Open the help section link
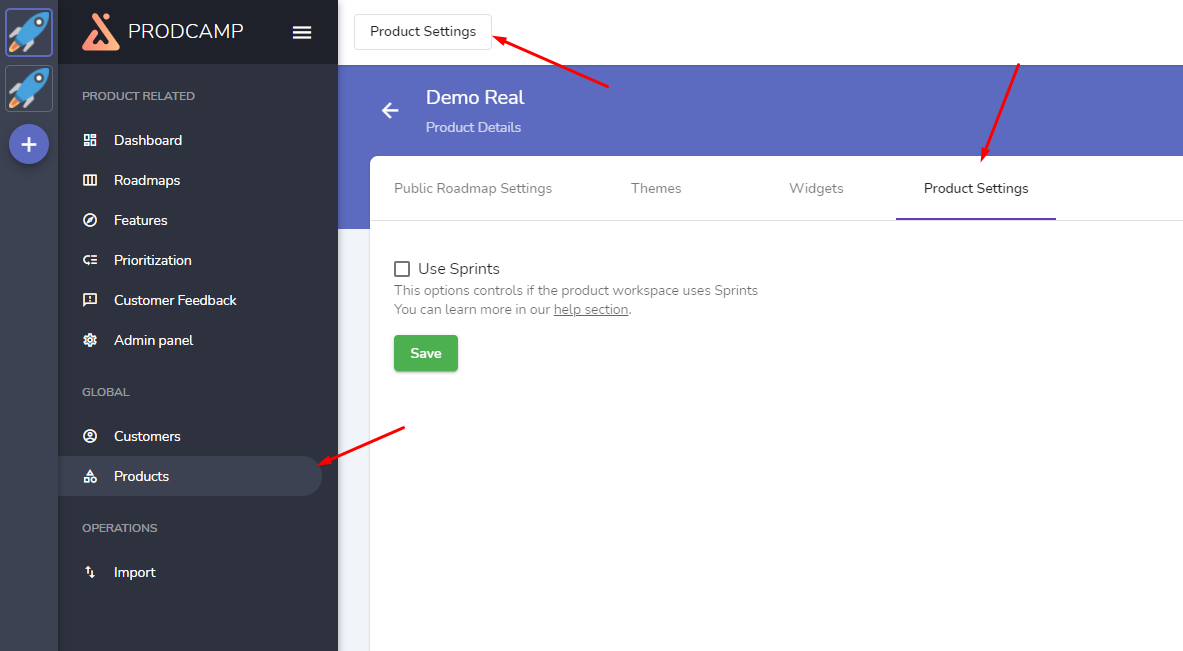This screenshot has width=1183, height=651. pos(591,309)
